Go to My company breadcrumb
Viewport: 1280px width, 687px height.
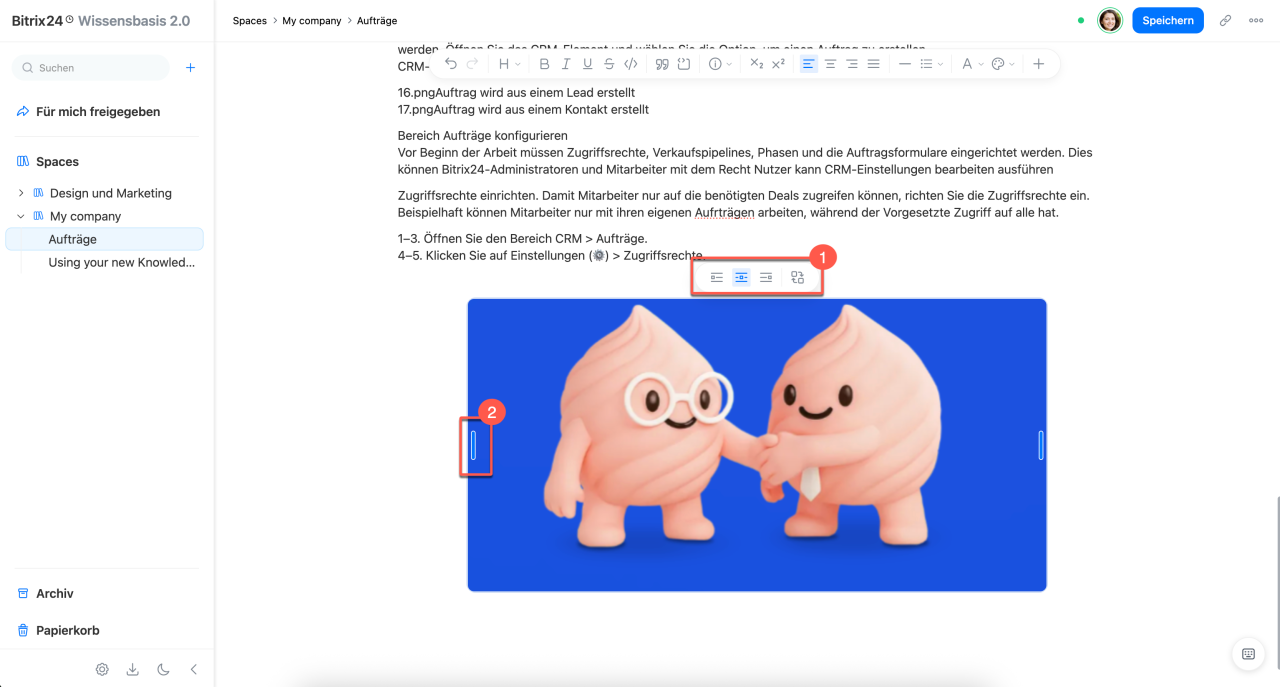click(312, 20)
